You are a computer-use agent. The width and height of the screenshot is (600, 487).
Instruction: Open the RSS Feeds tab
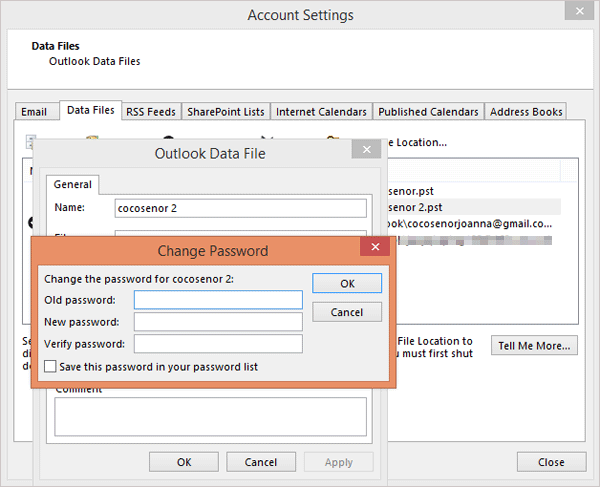(151, 112)
